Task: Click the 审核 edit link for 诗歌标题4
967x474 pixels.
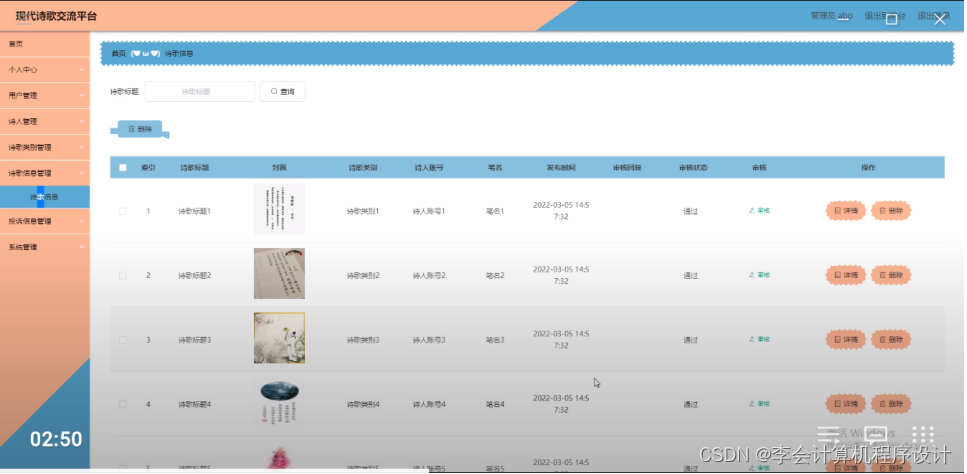Action: (759, 404)
